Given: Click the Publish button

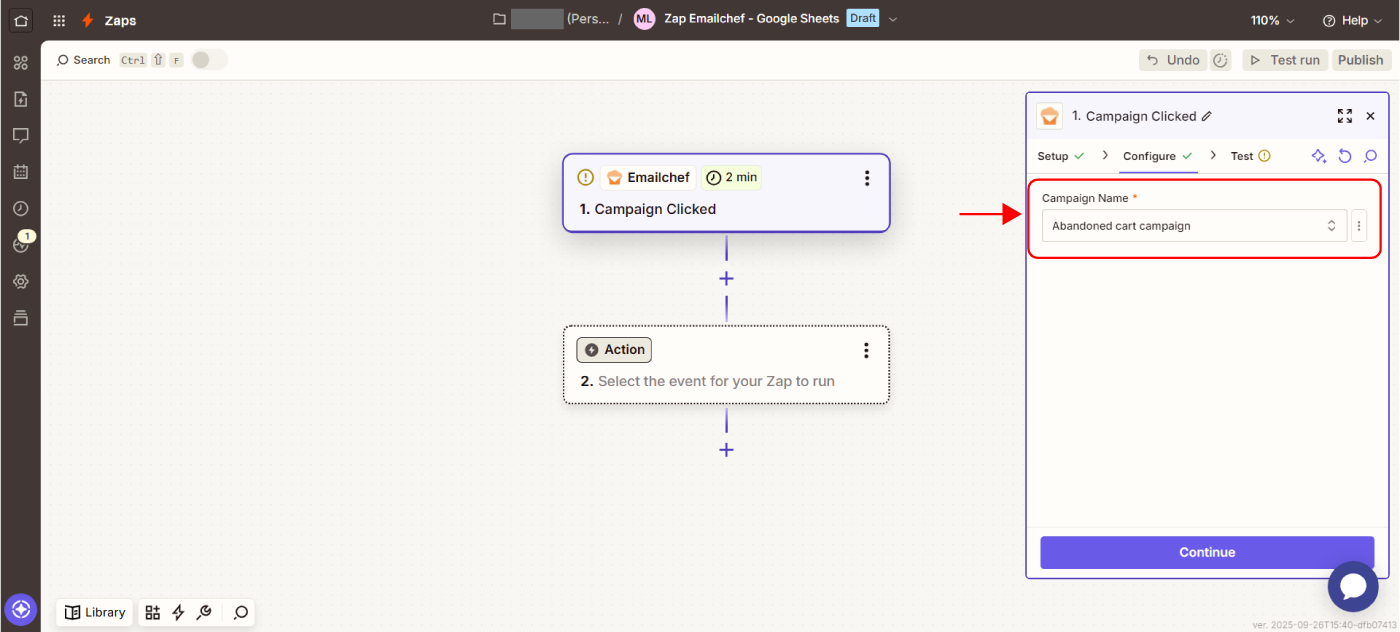Looking at the screenshot, I should pyautogui.click(x=1360, y=60).
